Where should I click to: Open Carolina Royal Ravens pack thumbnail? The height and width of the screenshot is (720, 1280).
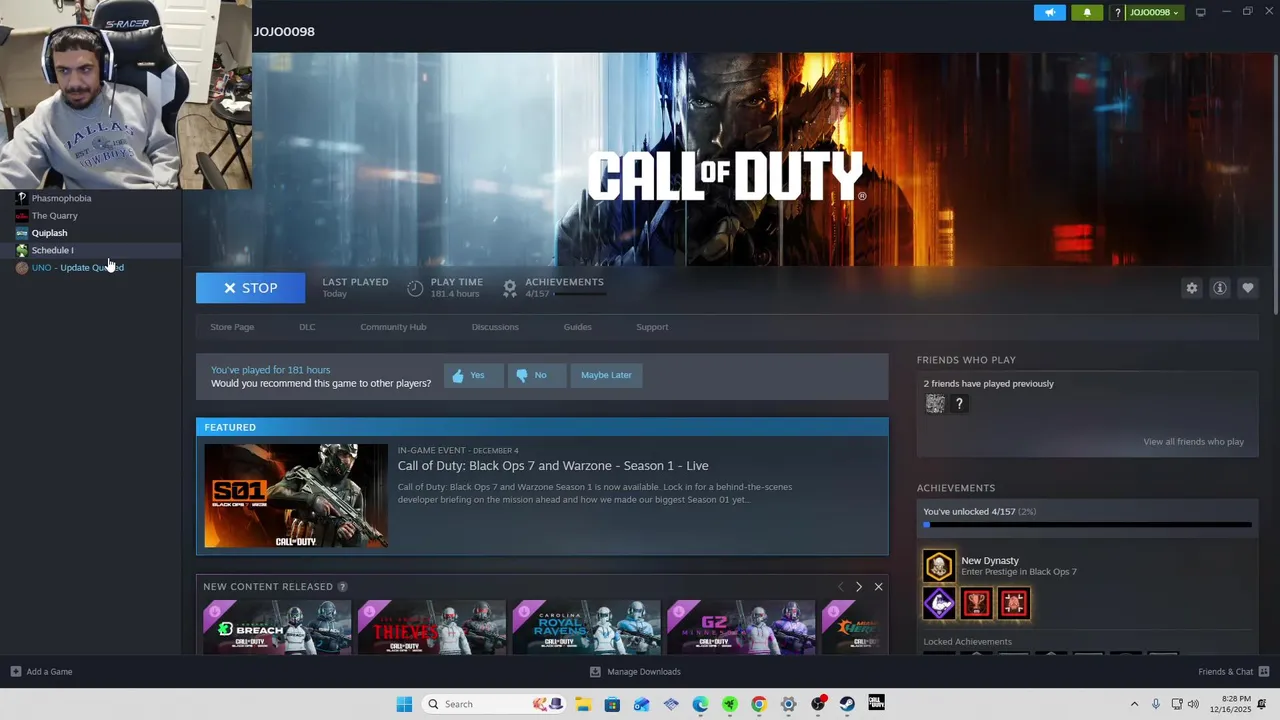pos(586,627)
